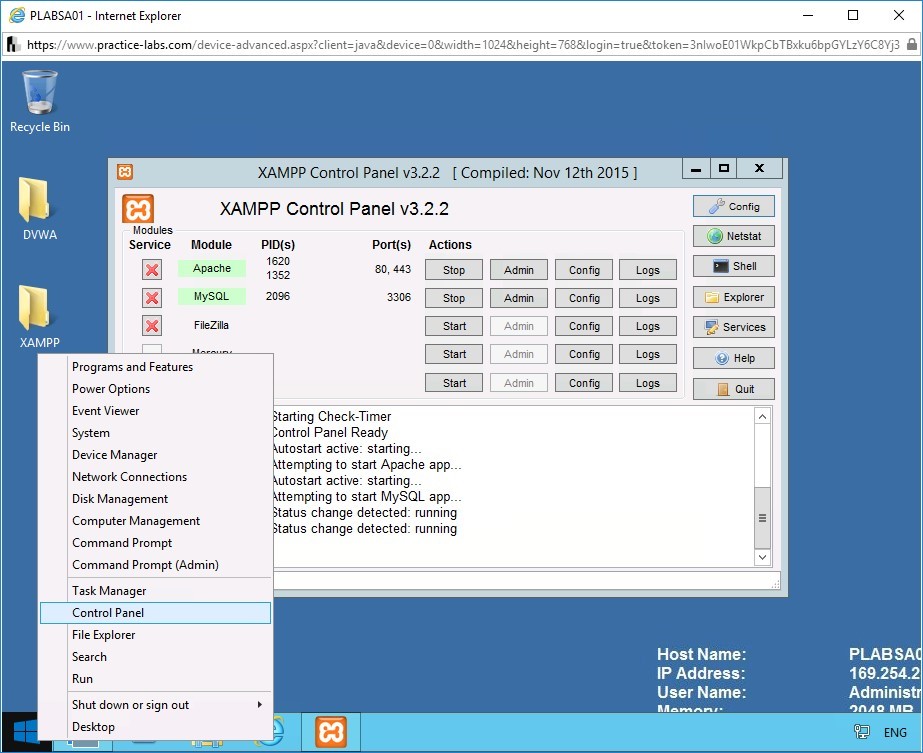Launch Command Prompt from menu
The height and width of the screenshot is (753, 923).
click(x=155, y=543)
